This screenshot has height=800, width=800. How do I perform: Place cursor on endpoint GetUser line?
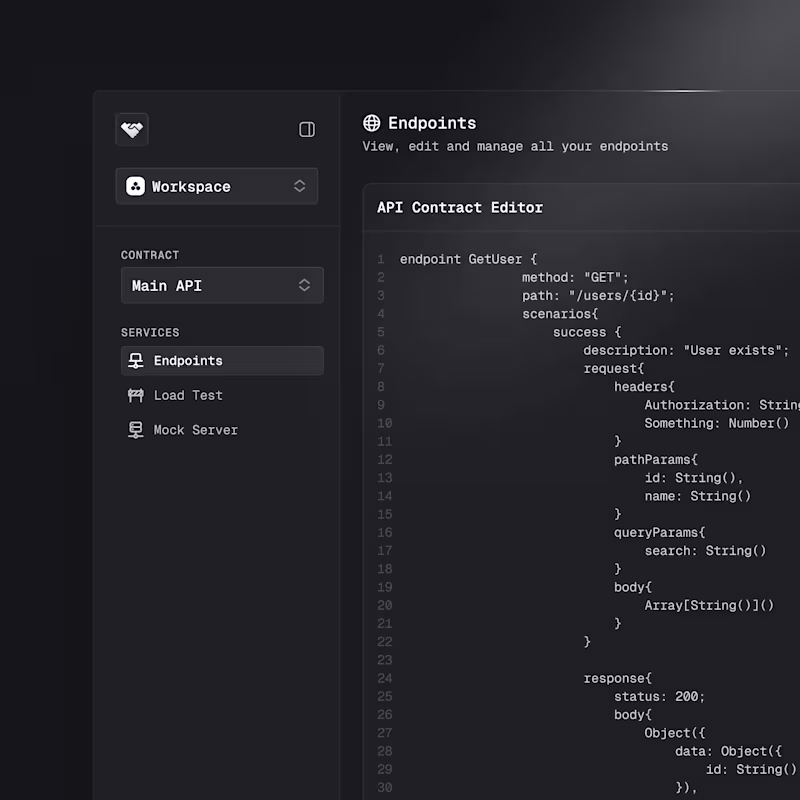tap(468, 259)
